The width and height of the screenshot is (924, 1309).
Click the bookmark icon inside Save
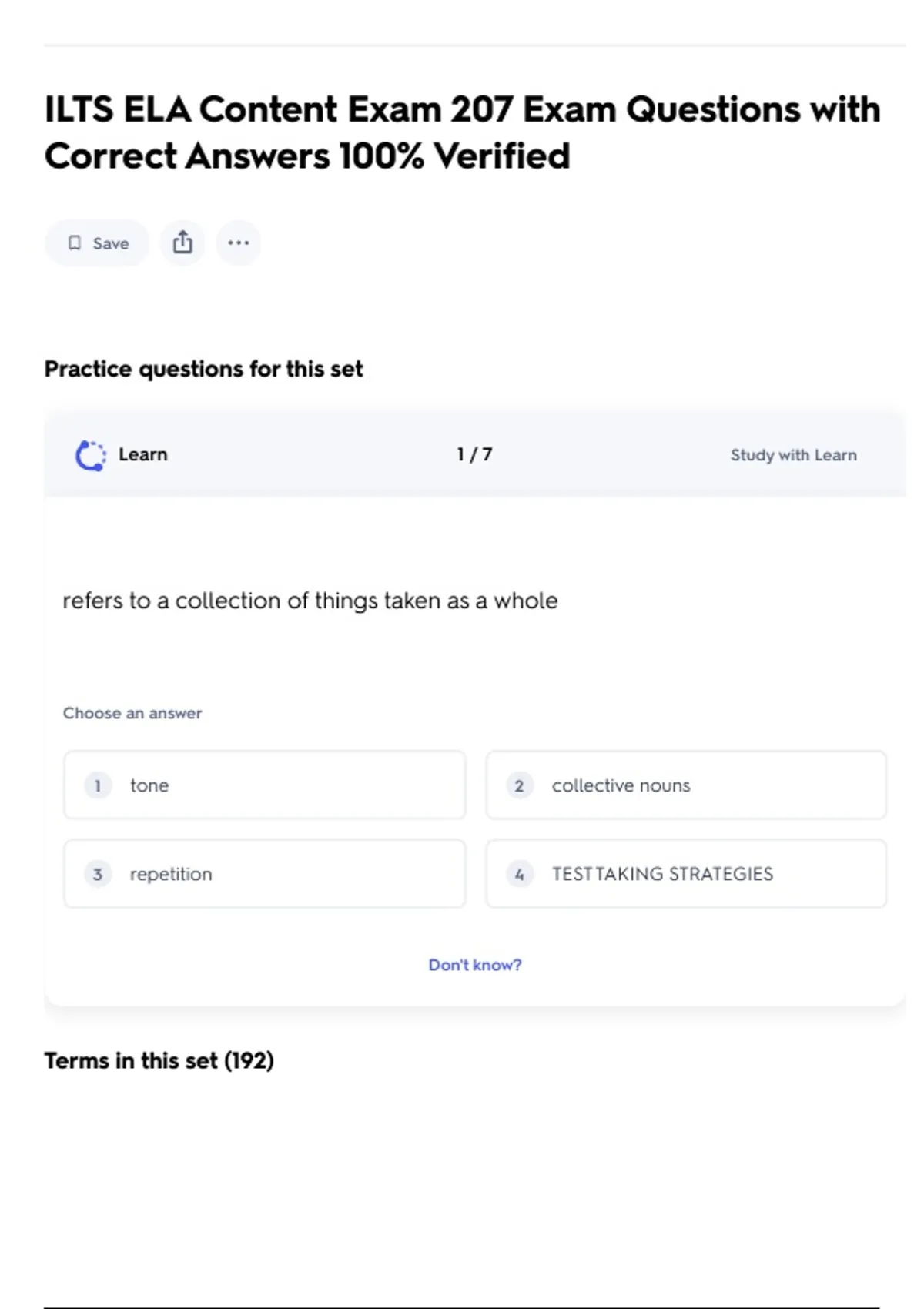pos(75,243)
